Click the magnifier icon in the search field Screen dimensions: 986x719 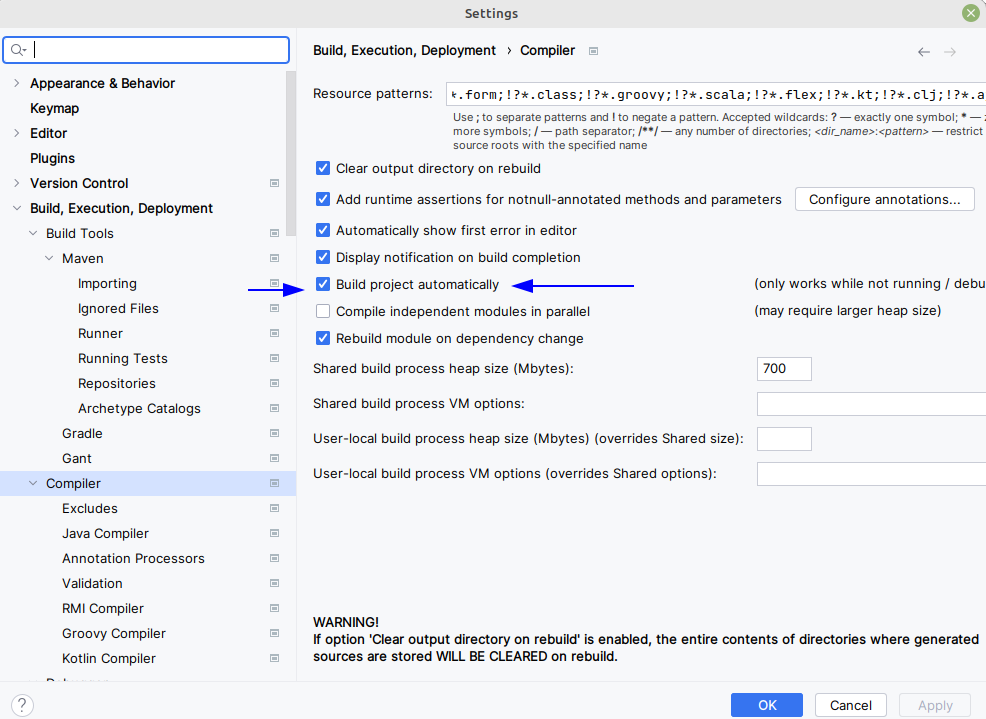(x=18, y=49)
